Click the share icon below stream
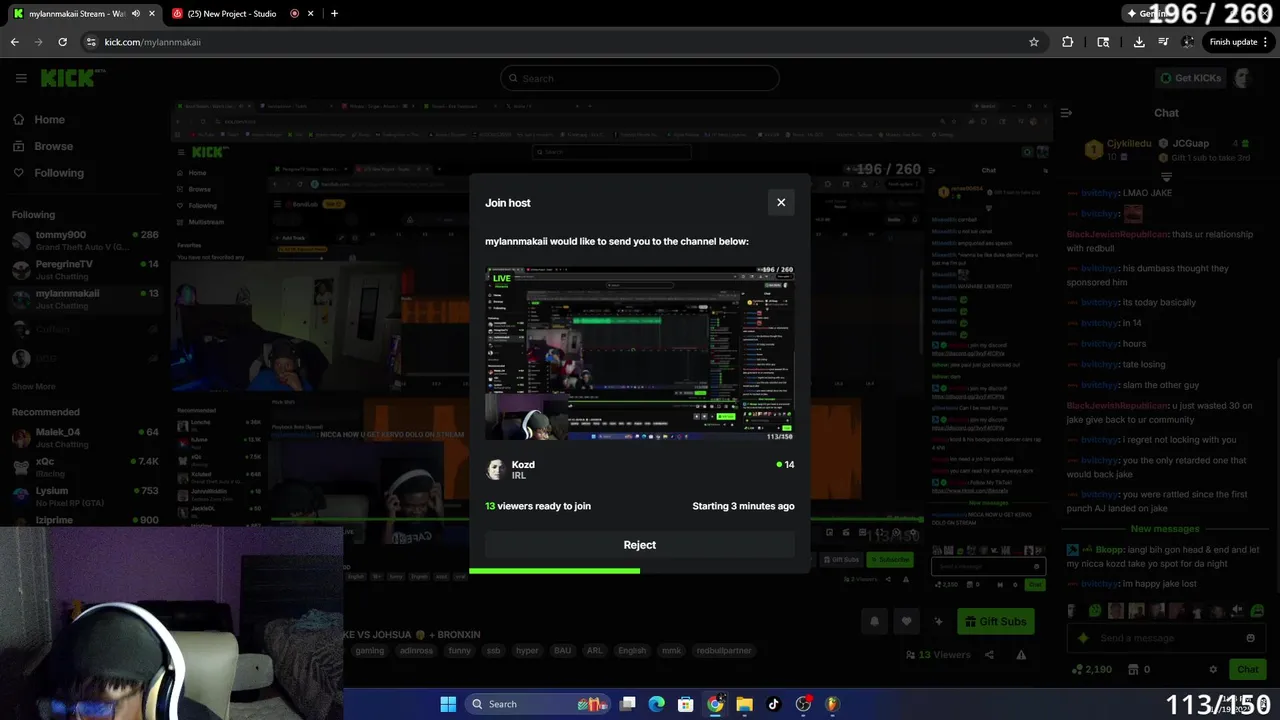 click(989, 655)
